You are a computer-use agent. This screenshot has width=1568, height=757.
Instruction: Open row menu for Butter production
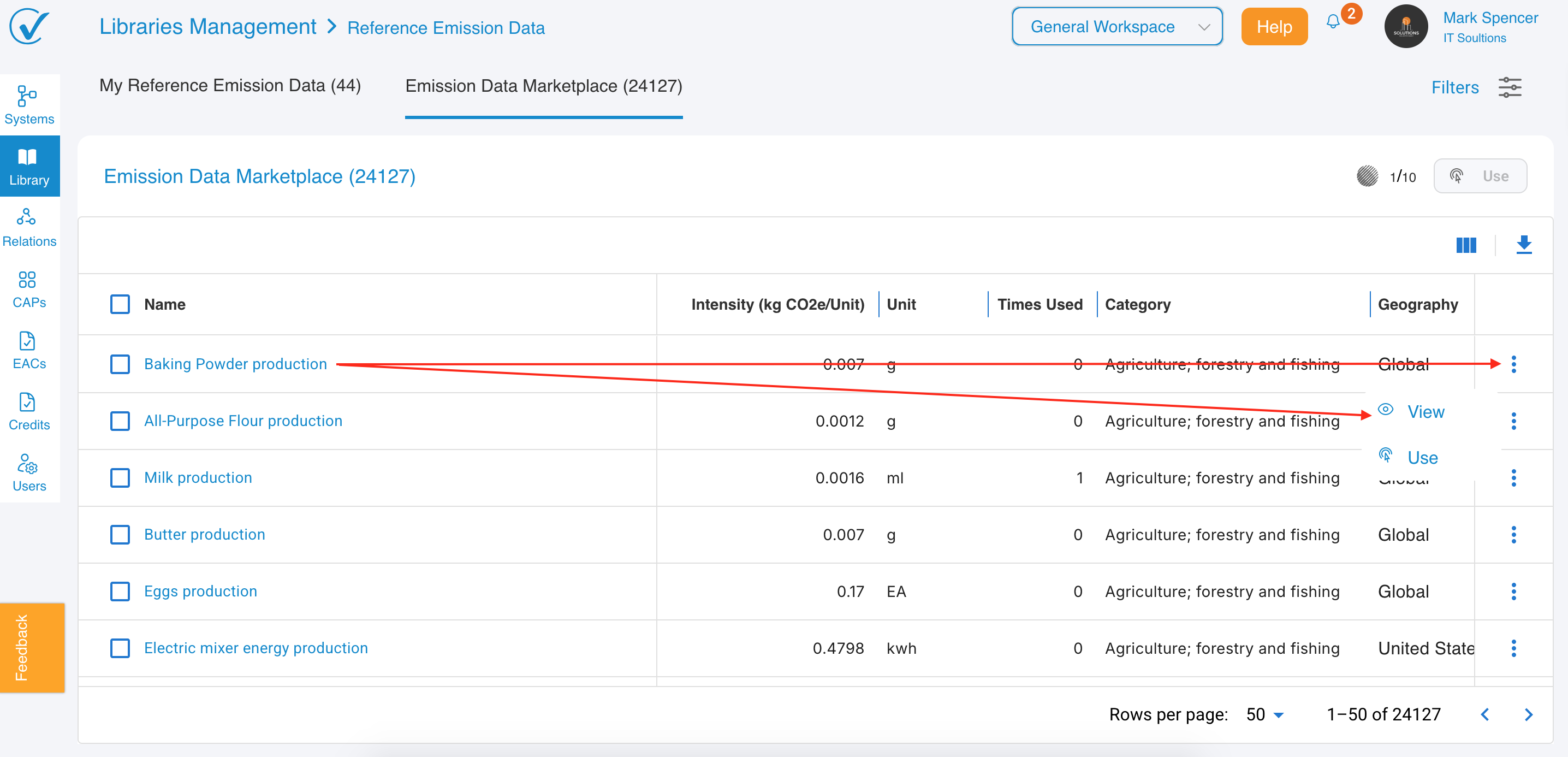1513,535
